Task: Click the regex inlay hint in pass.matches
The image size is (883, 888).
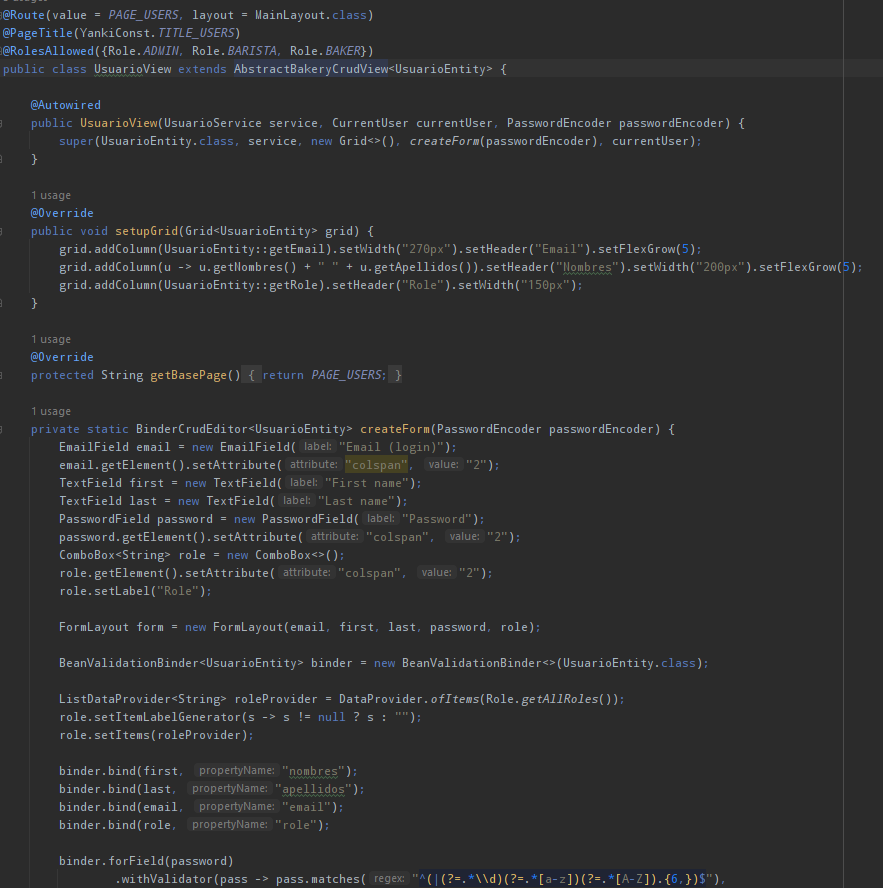Action: (389, 879)
